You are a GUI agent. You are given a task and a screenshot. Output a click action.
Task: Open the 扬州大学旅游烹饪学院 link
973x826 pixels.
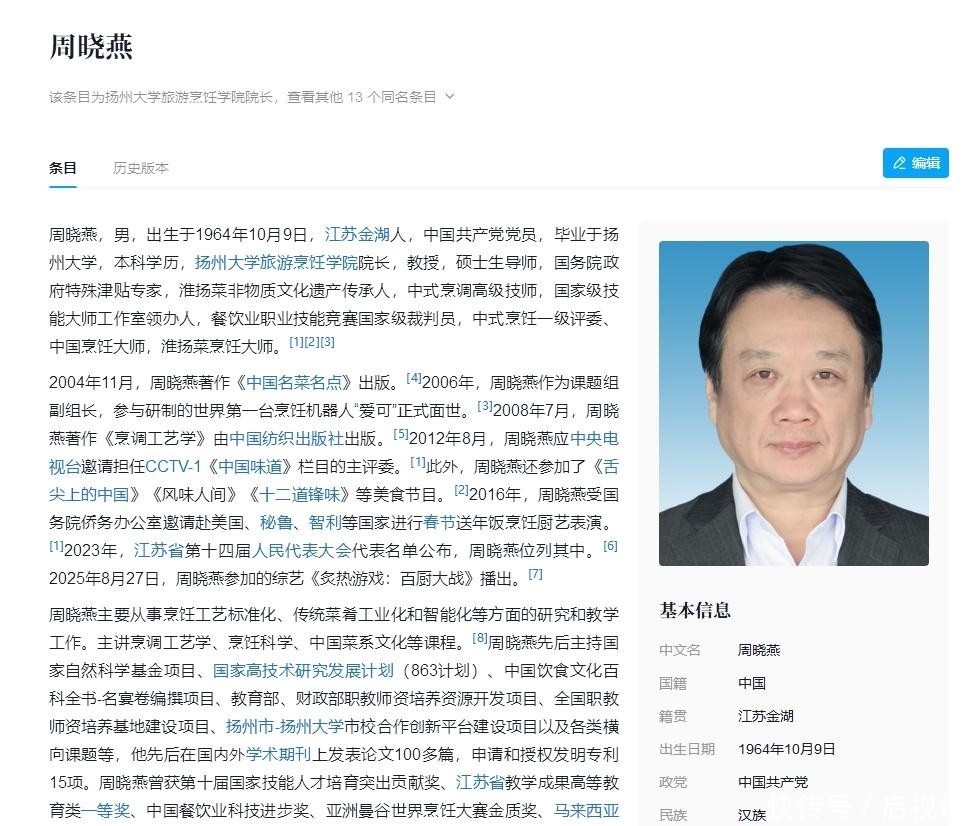coord(276,263)
